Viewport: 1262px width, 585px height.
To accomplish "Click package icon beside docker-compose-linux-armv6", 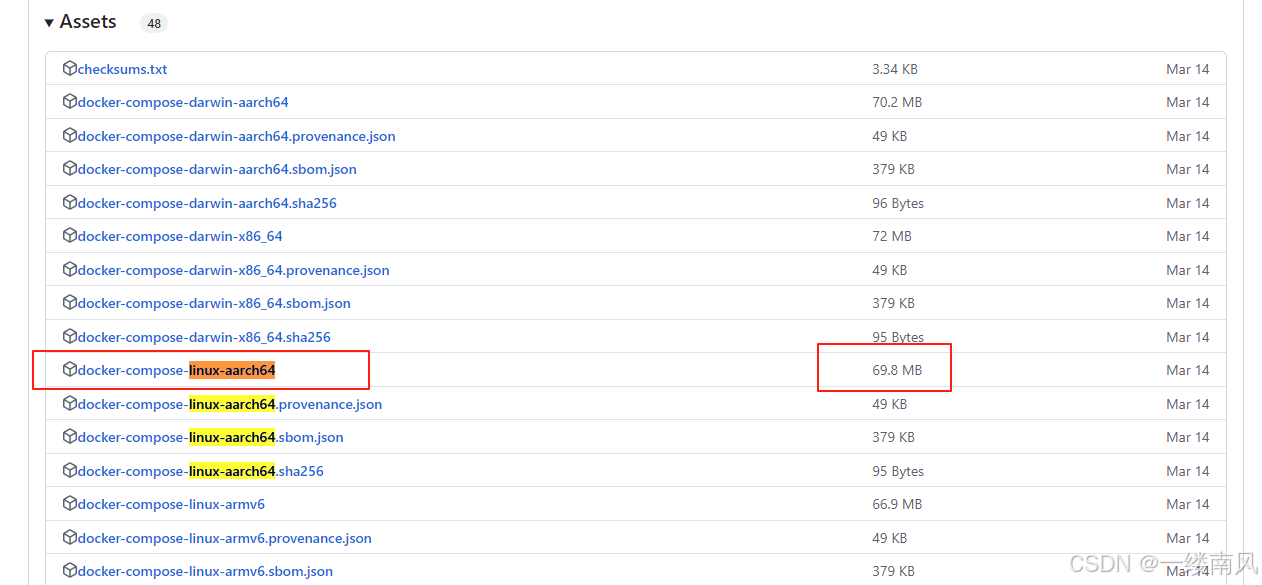I will (70, 504).
